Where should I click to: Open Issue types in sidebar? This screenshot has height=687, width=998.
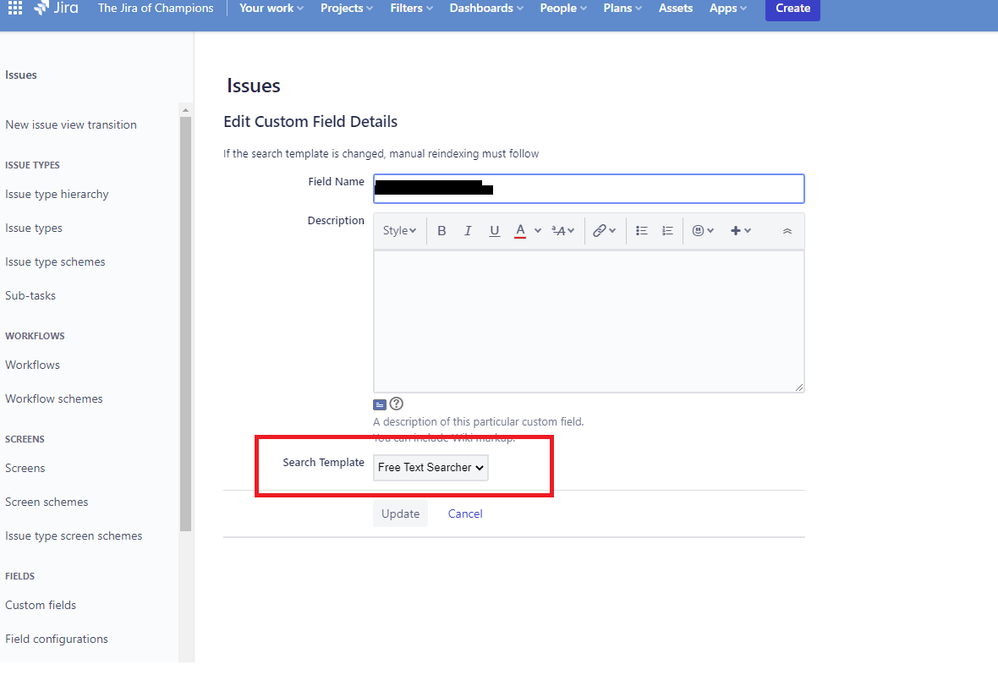tap(34, 228)
